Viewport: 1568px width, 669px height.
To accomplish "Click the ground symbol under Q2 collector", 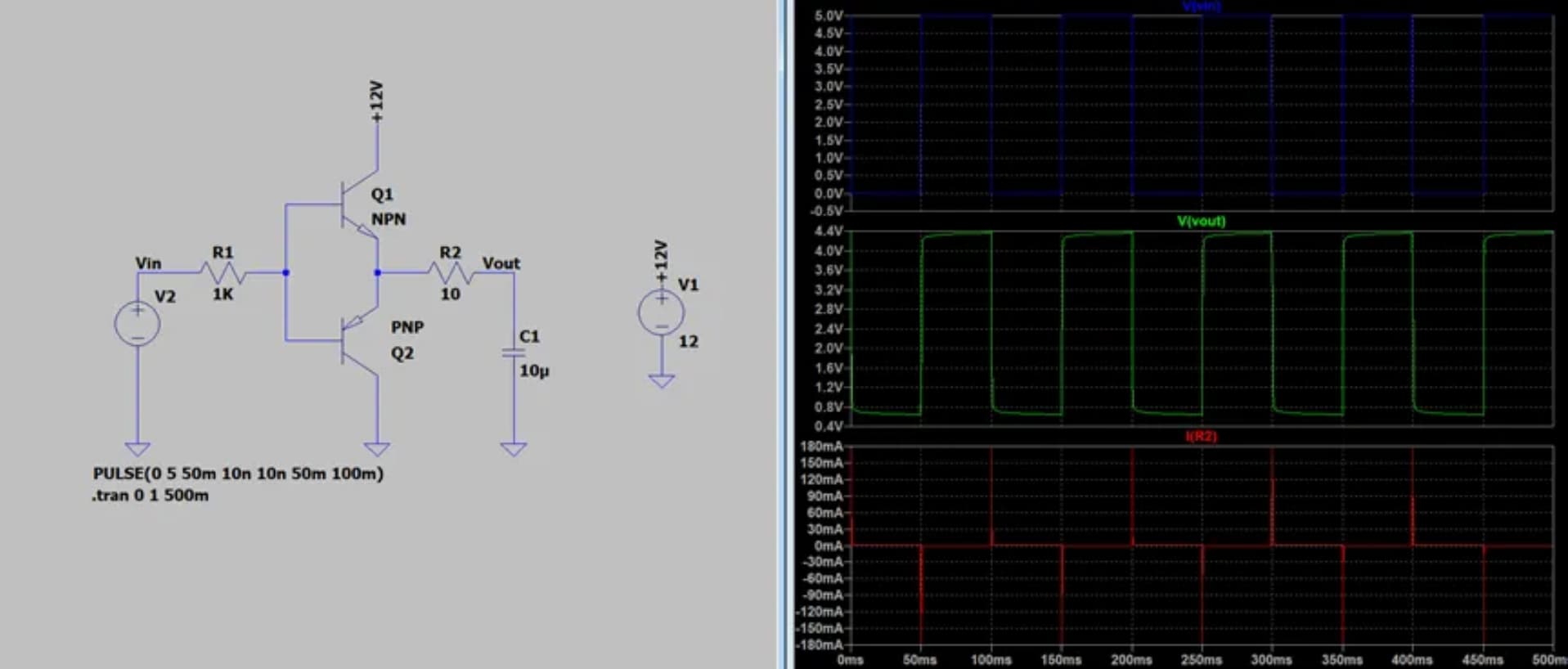I will point(377,448).
